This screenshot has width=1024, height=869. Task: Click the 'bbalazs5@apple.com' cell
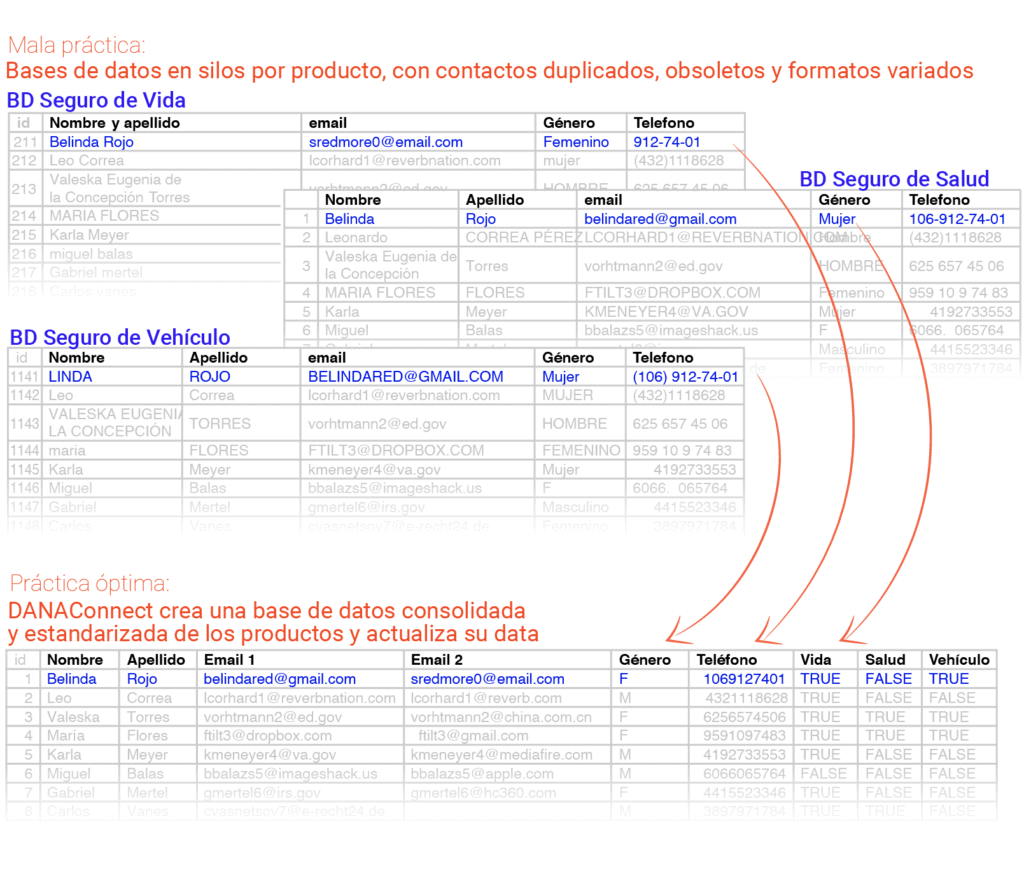pos(482,773)
